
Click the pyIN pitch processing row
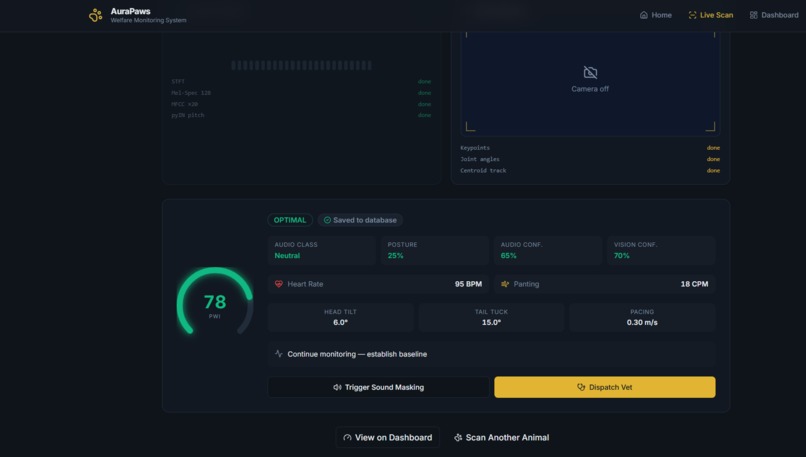click(301, 115)
